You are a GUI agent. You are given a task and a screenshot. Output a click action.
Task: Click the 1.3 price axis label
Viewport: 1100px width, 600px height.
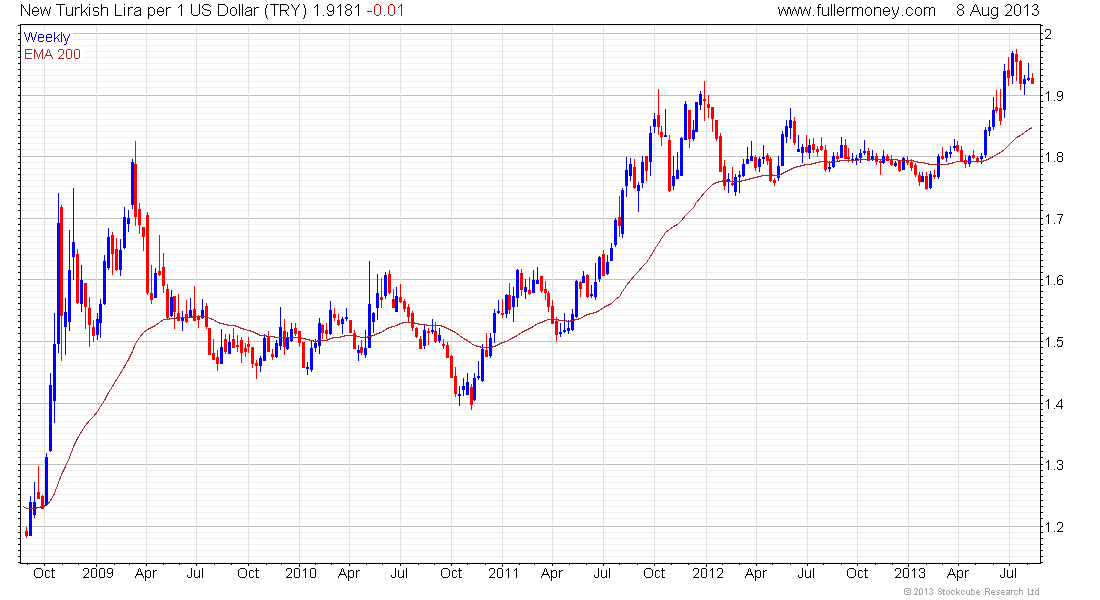point(1053,465)
